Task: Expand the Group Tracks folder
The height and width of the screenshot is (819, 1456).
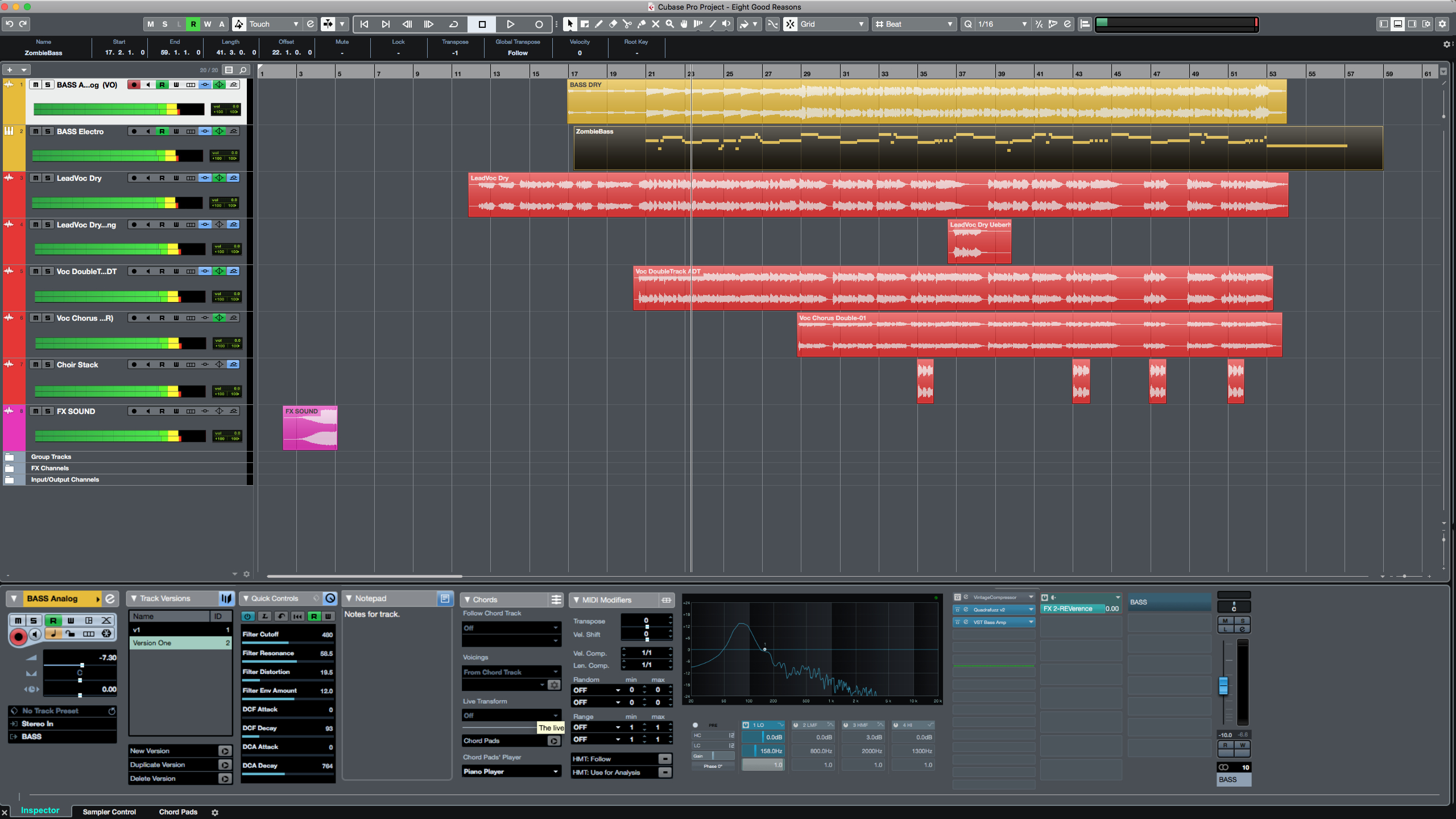Action: pyautogui.click(x=10, y=457)
